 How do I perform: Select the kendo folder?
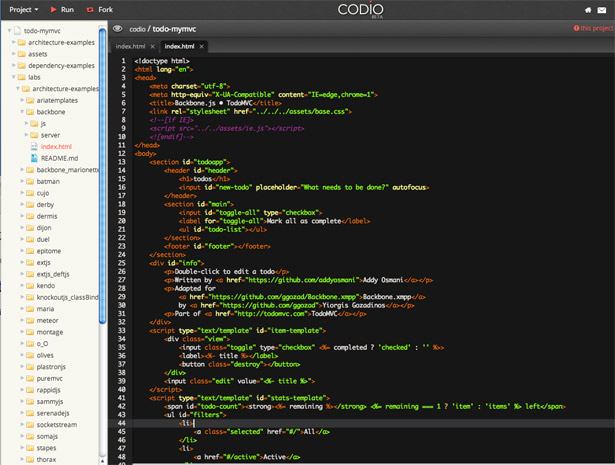pos(46,285)
